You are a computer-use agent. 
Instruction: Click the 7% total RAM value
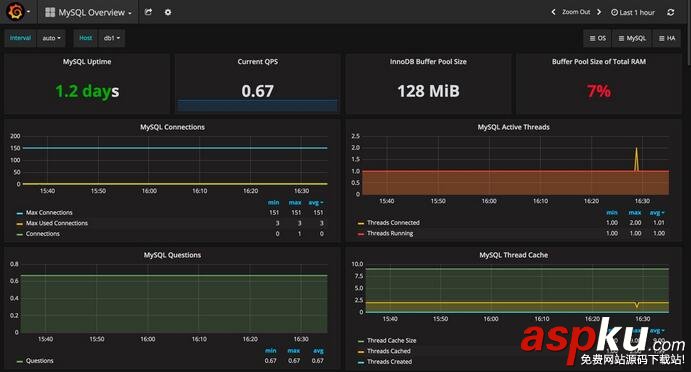(599, 91)
